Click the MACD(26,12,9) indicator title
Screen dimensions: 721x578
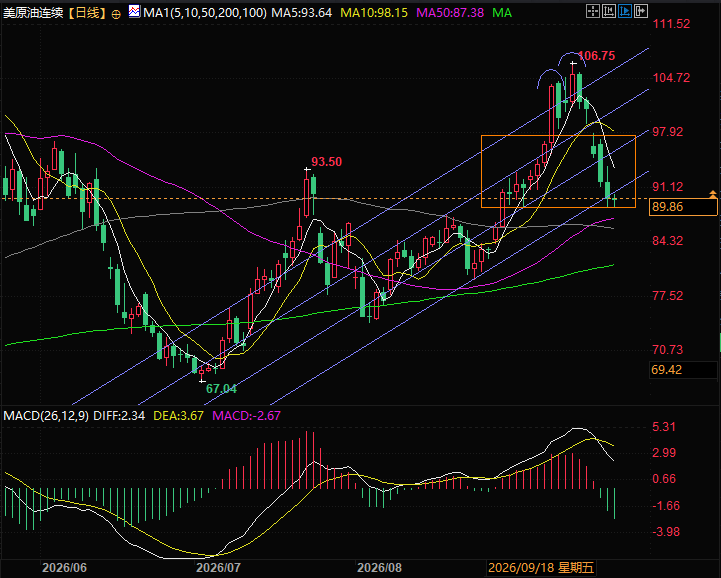(x=46, y=416)
